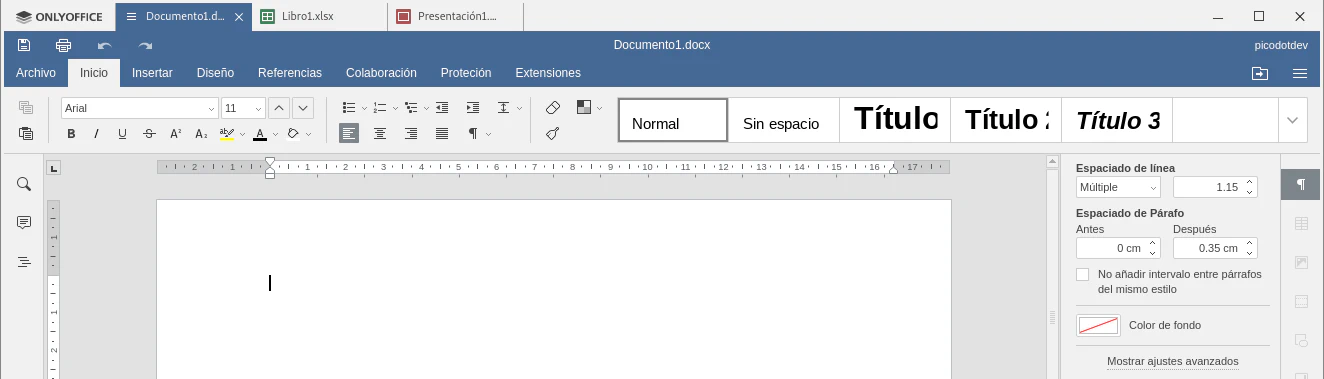
Task: Click the paste icon in the toolbar
Action: tap(26, 133)
